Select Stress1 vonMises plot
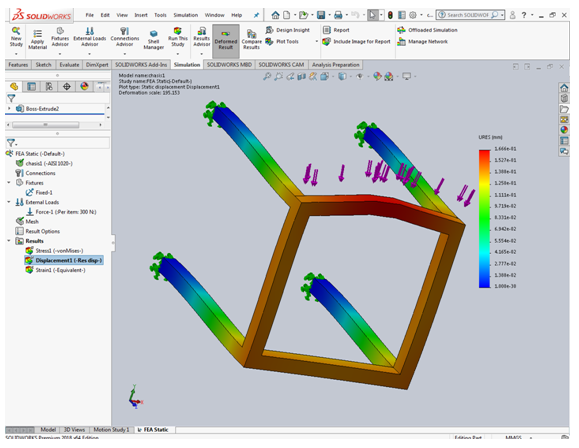This screenshot has width=579, height=448. click(54, 251)
